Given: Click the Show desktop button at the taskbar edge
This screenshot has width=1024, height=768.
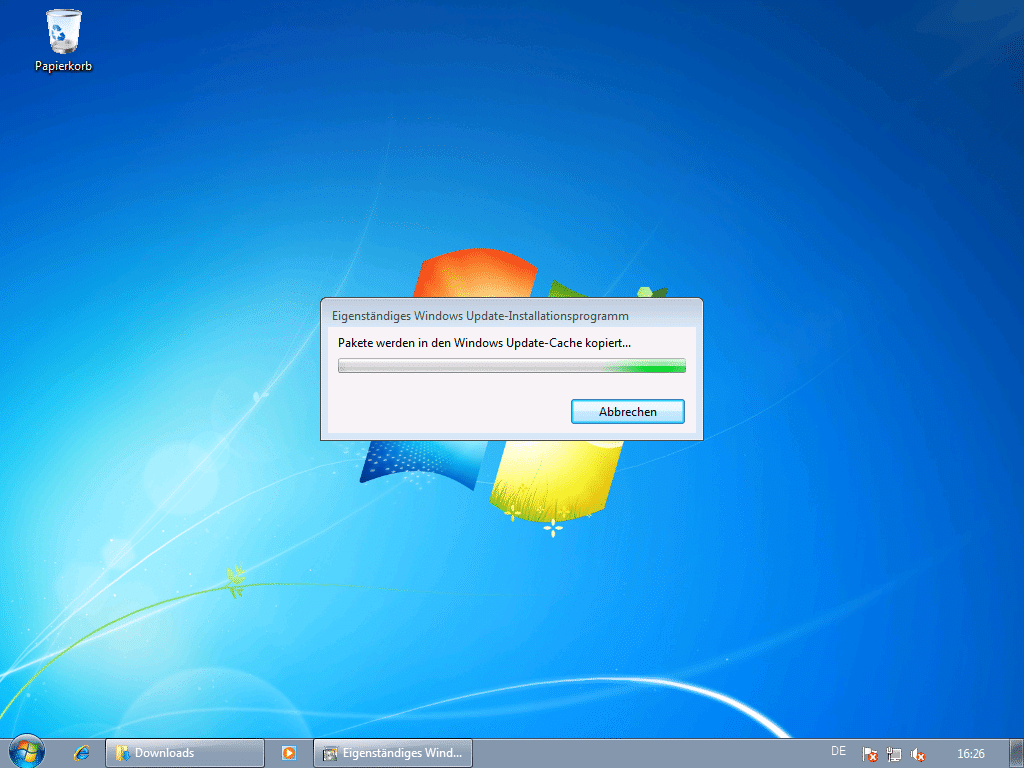Looking at the screenshot, I should coord(1017,753).
